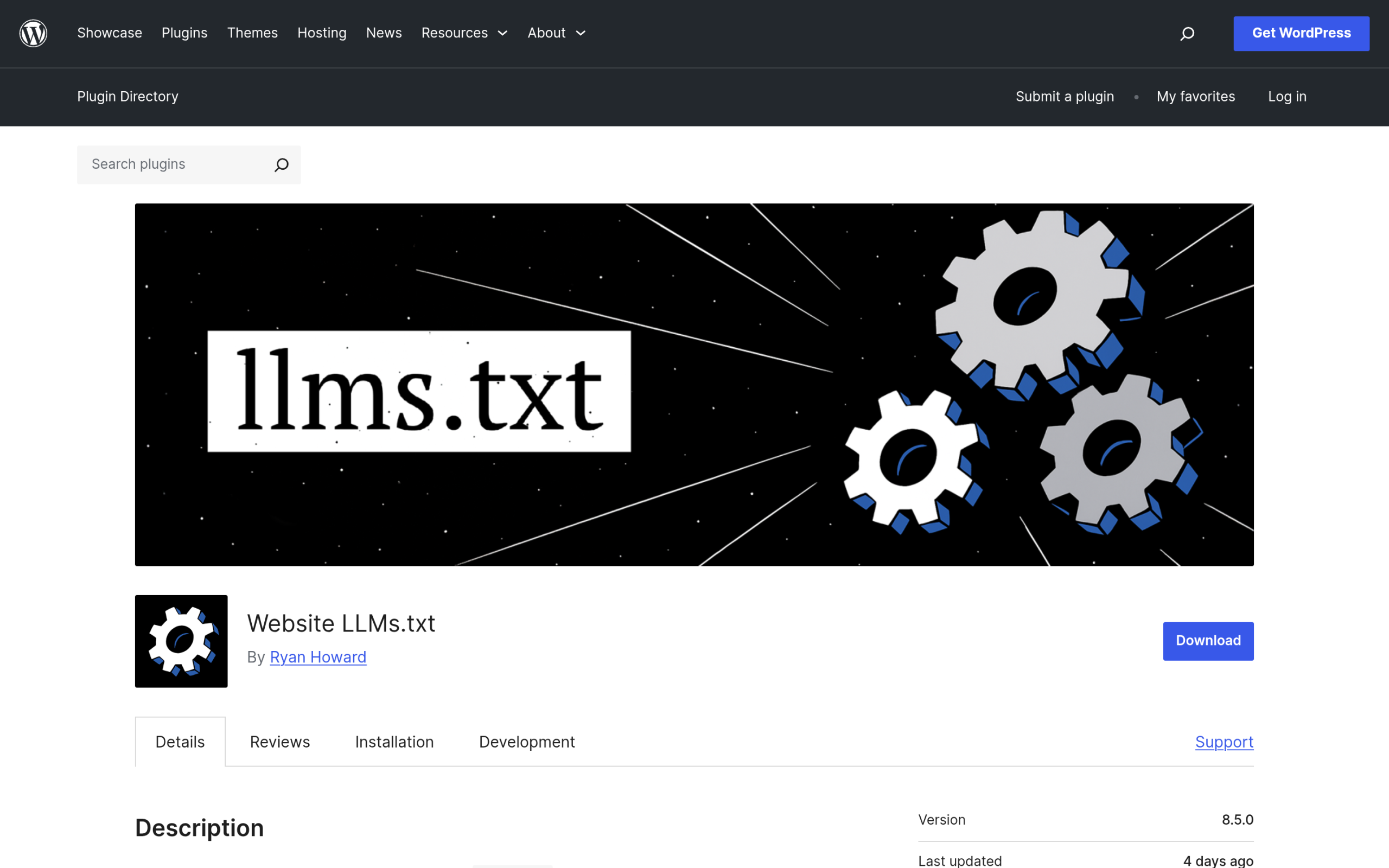Switch to the Reviews tab

(280, 742)
